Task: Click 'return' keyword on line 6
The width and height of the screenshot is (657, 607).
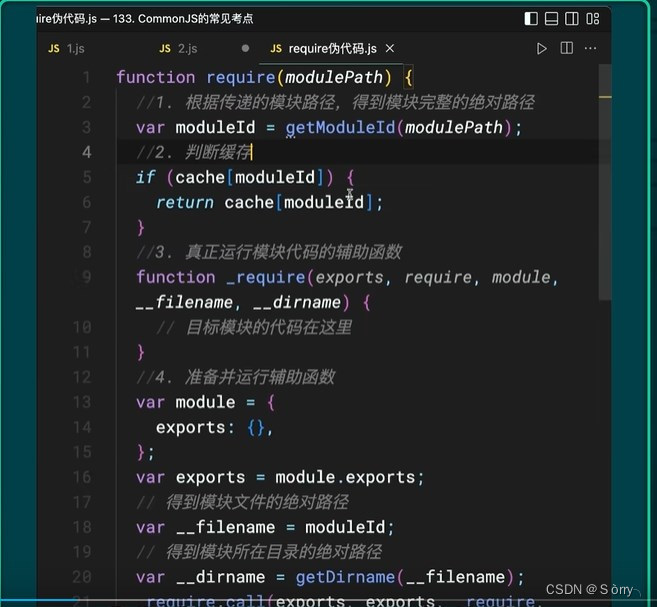Action: [184, 203]
